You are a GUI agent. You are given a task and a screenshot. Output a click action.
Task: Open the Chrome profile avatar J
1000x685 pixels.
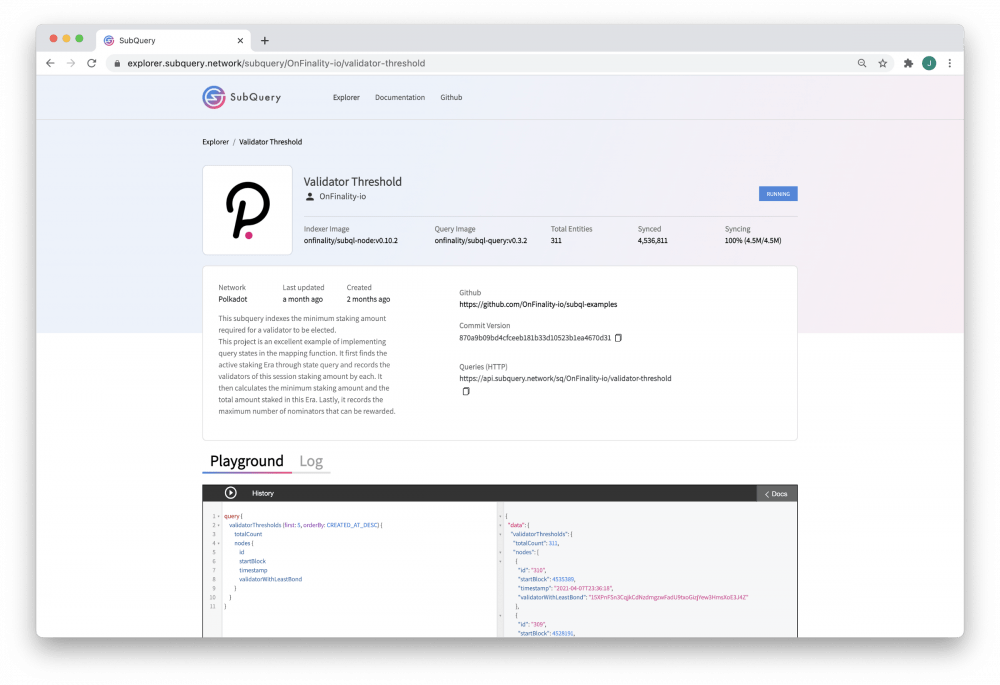(929, 63)
